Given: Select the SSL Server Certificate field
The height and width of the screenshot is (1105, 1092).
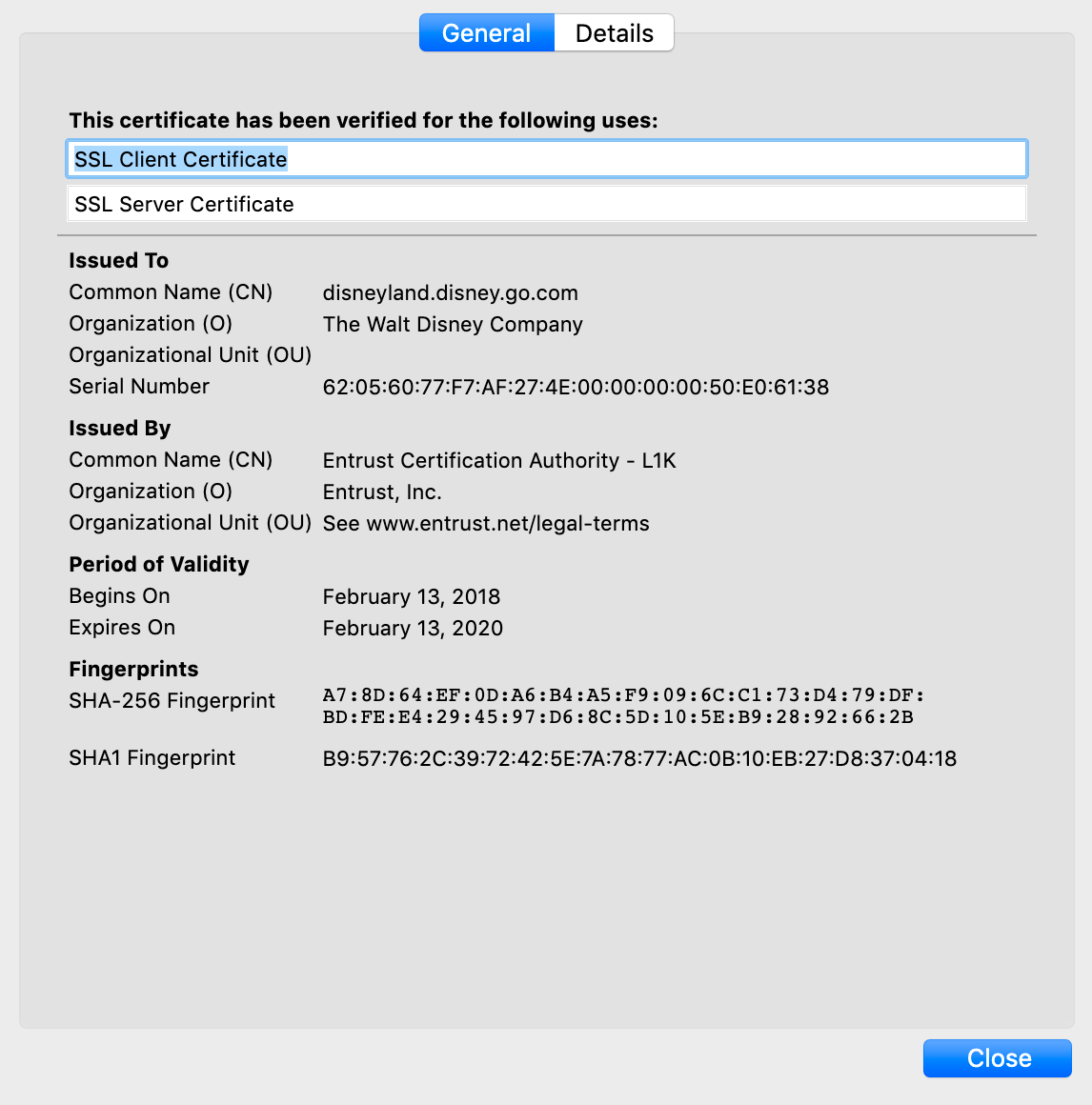Looking at the screenshot, I should pyautogui.click(x=546, y=204).
